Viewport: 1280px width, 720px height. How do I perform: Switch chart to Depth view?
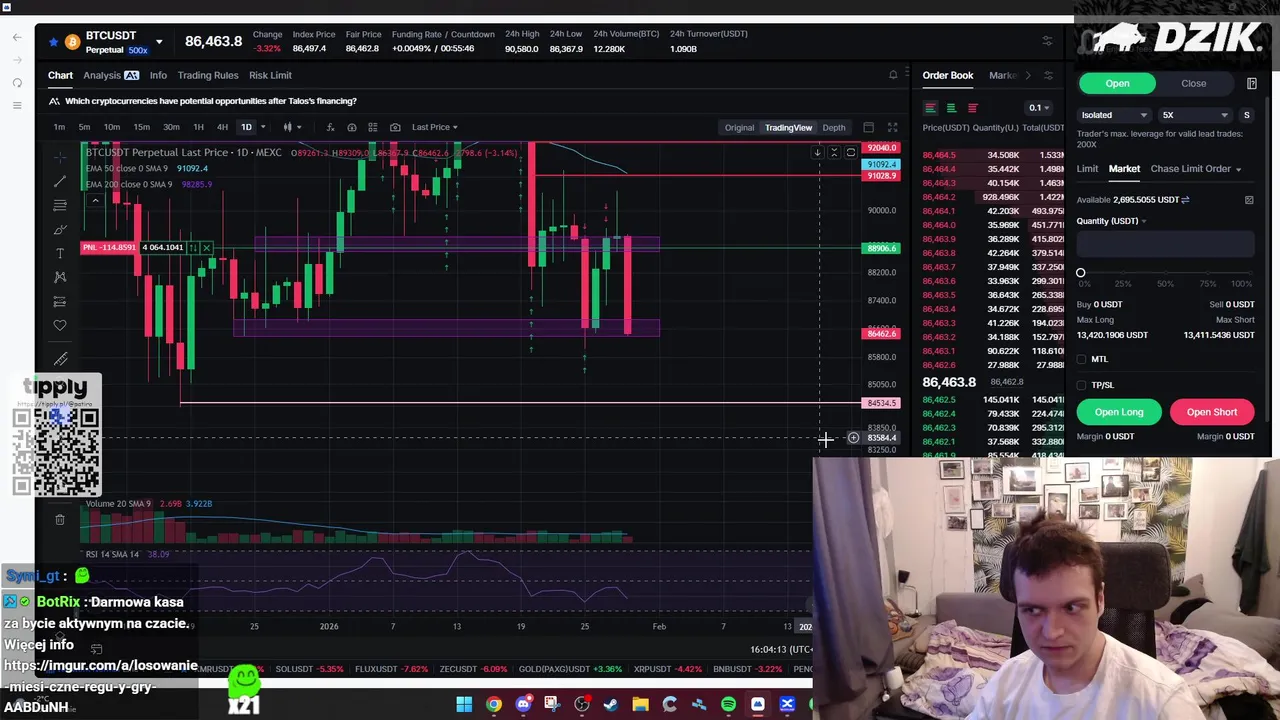(x=834, y=128)
